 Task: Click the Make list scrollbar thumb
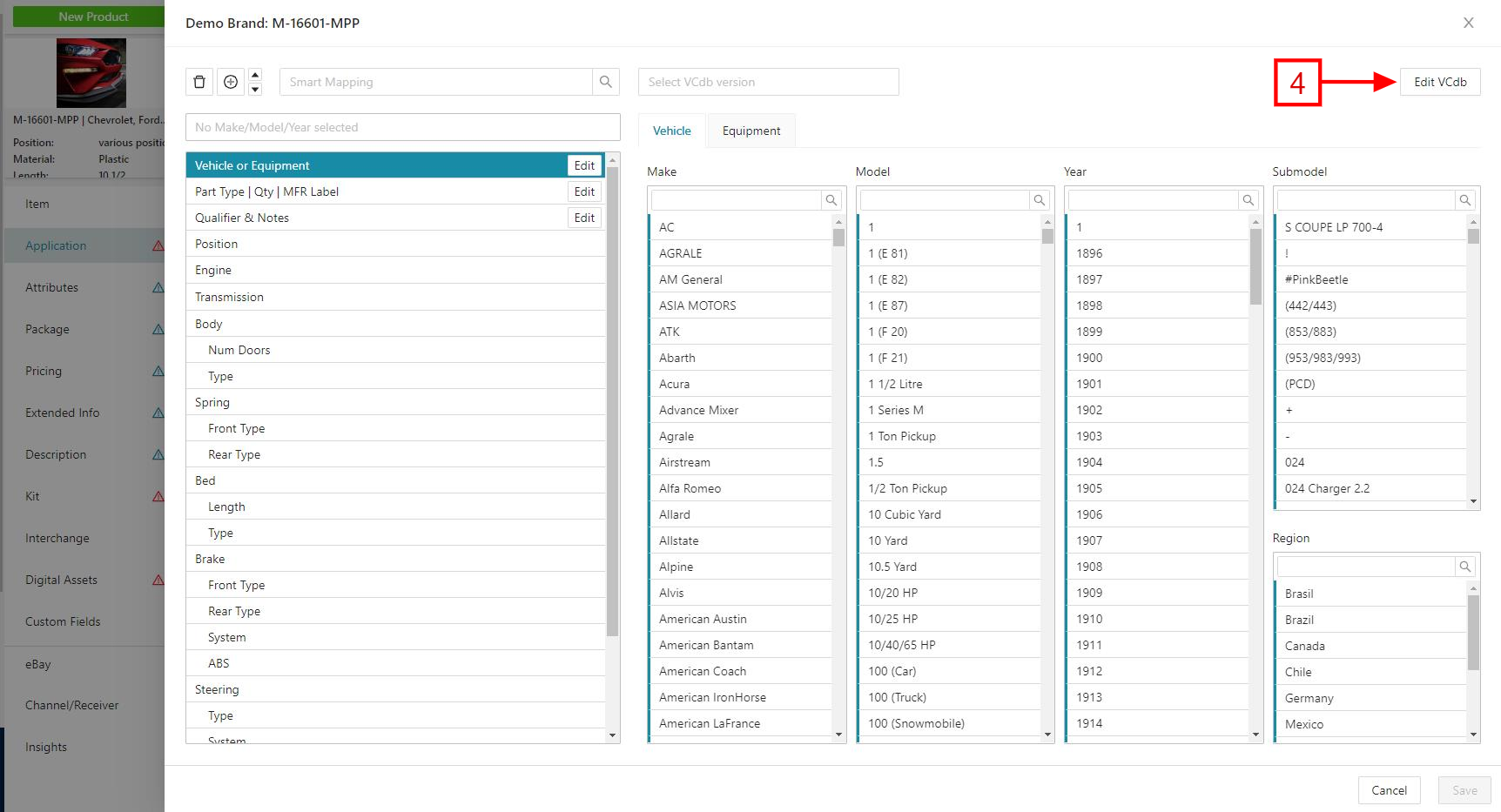click(x=838, y=238)
